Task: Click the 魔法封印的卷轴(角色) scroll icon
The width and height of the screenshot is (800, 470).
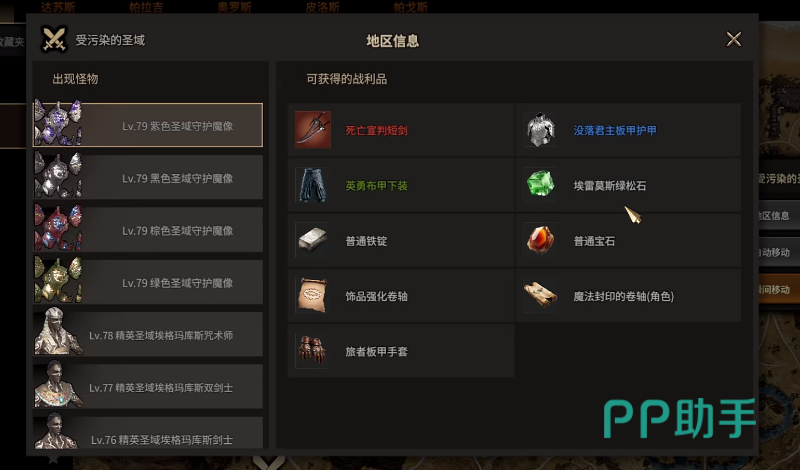Action: [540, 295]
